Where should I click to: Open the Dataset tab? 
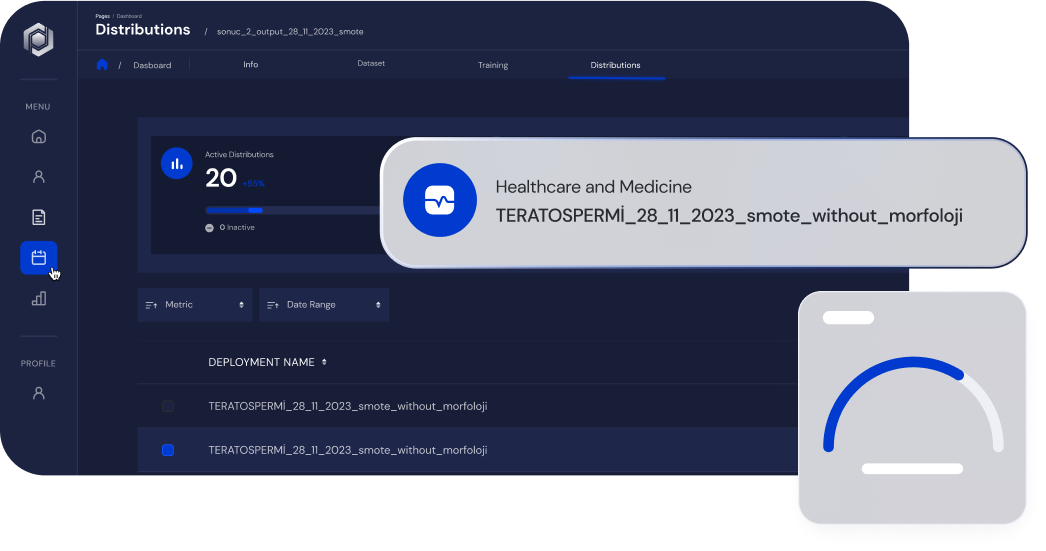click(x=371, y=64)
